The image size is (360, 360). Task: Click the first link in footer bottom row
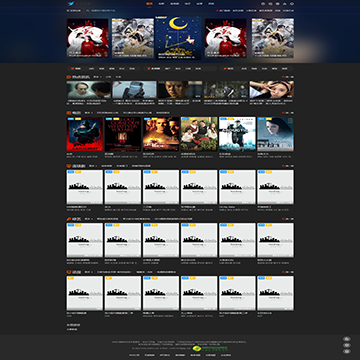coord(135,355)
